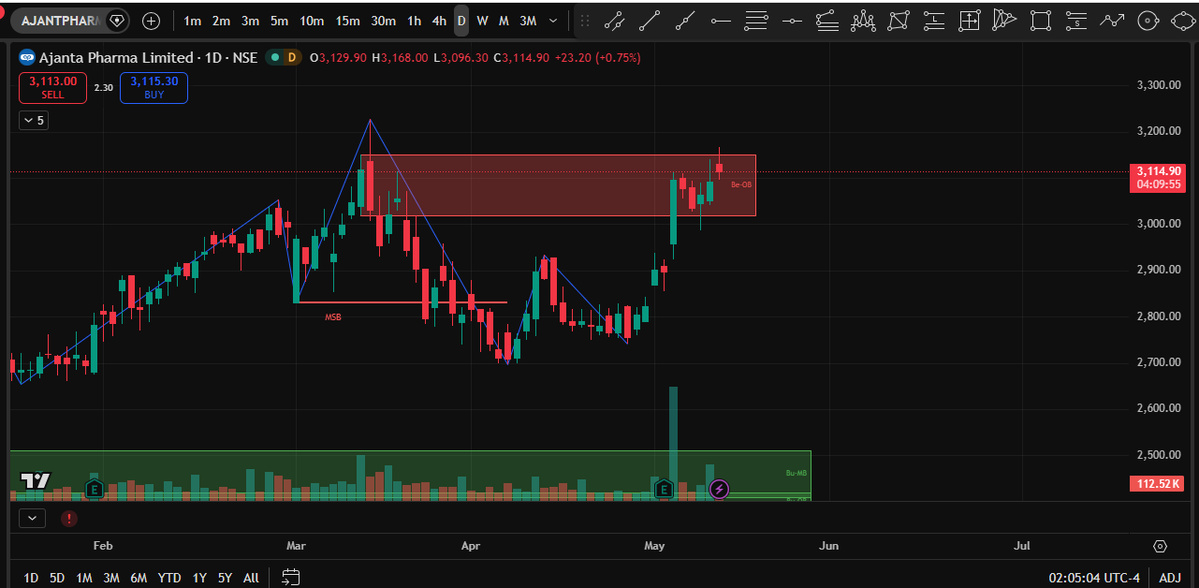Open the 02:05:04 UTC-4 timezone menu
Screen dimensions: 1199x588
coord(1093,577)
